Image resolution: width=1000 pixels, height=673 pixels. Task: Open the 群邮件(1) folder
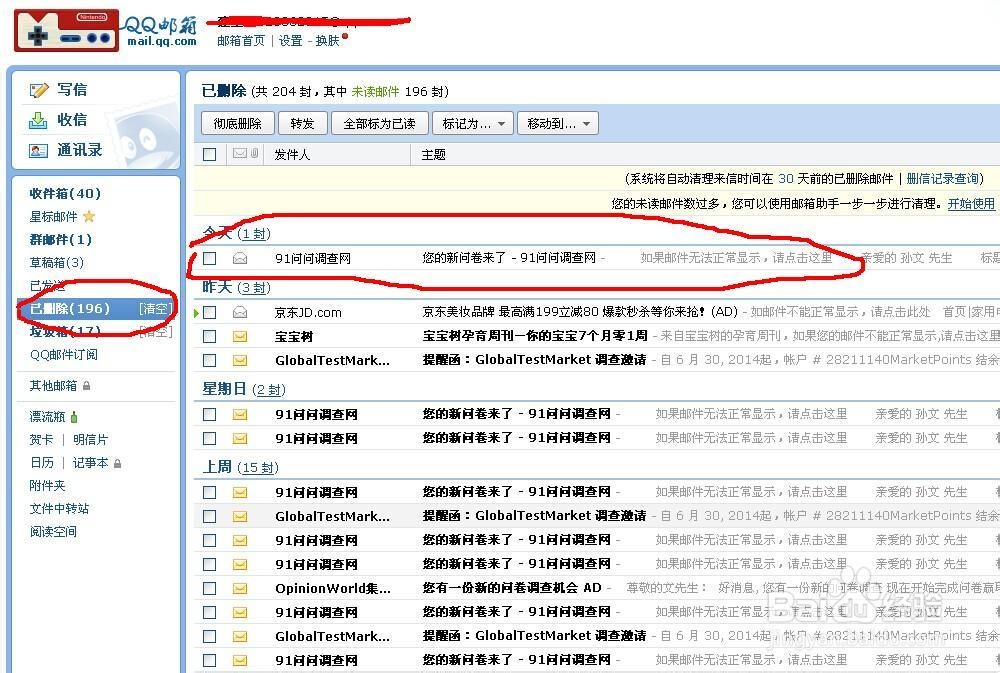click(x=61, y=239)
